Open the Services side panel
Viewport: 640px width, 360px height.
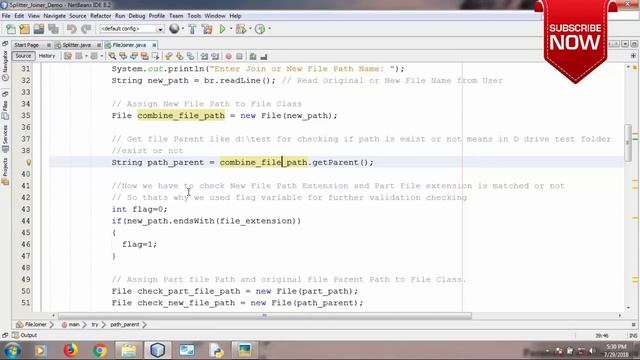pos(5,139)
